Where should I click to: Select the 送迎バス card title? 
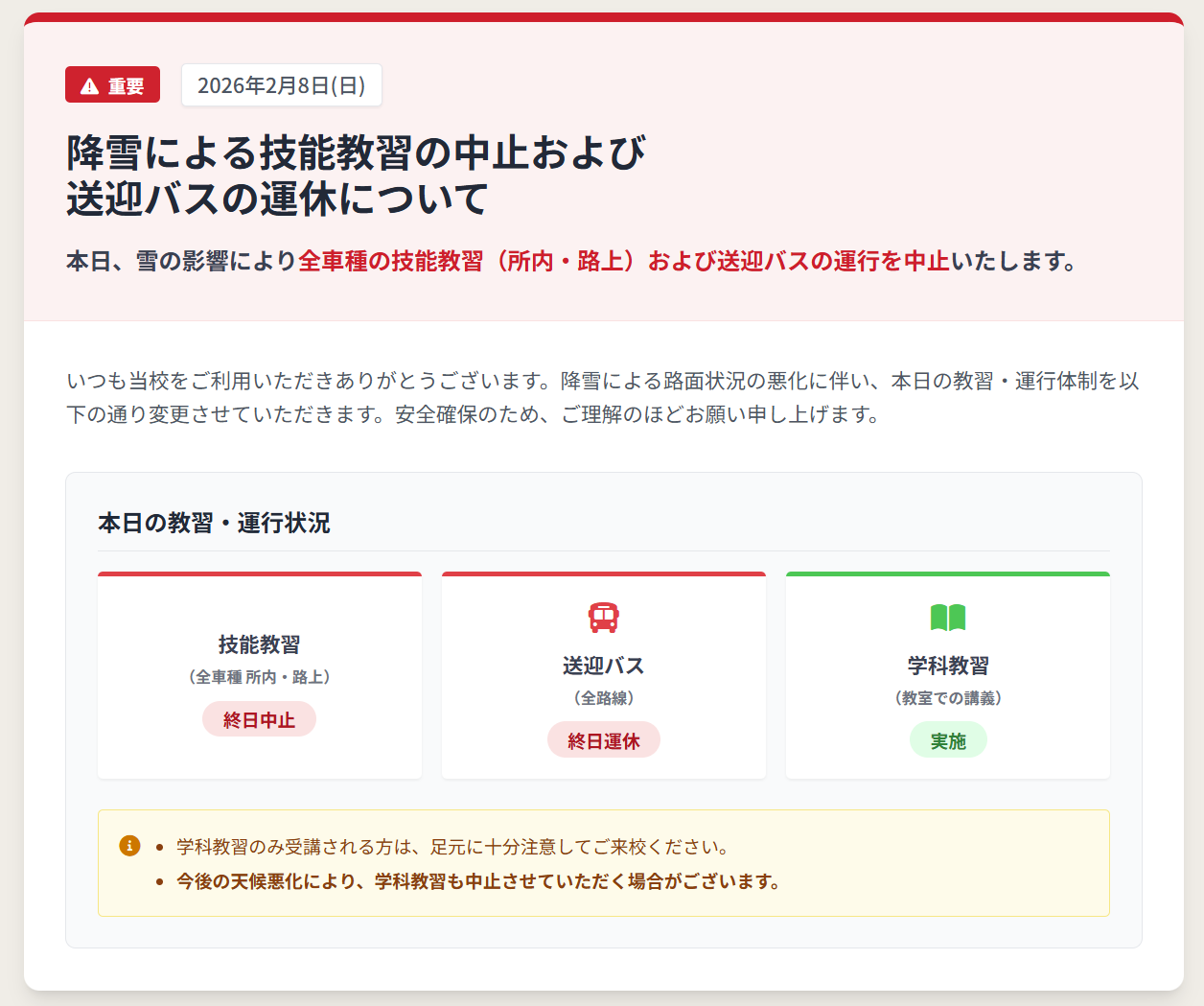point(604,666)
